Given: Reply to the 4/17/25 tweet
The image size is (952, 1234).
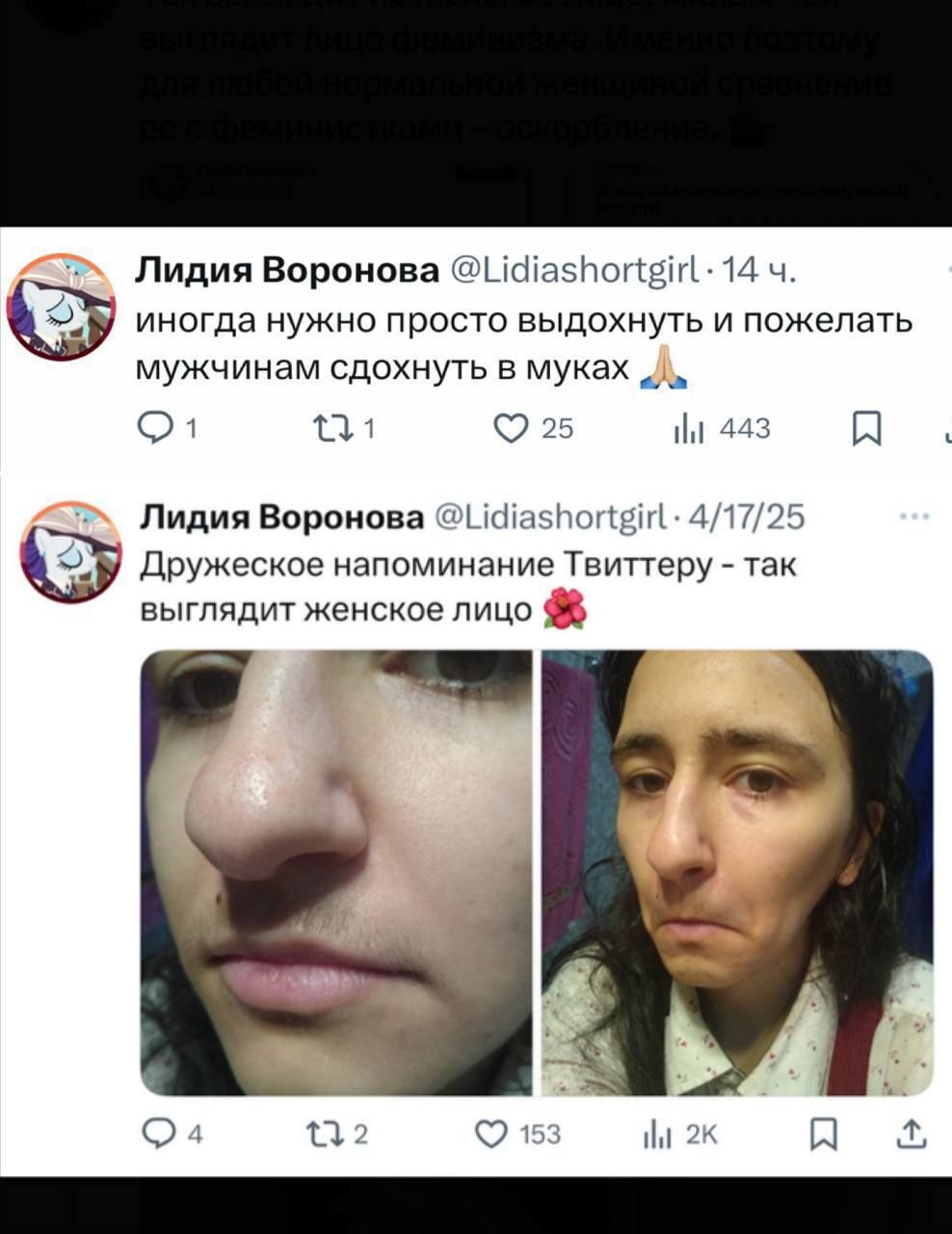Looking at the screenshot, I should (157, 1135).
